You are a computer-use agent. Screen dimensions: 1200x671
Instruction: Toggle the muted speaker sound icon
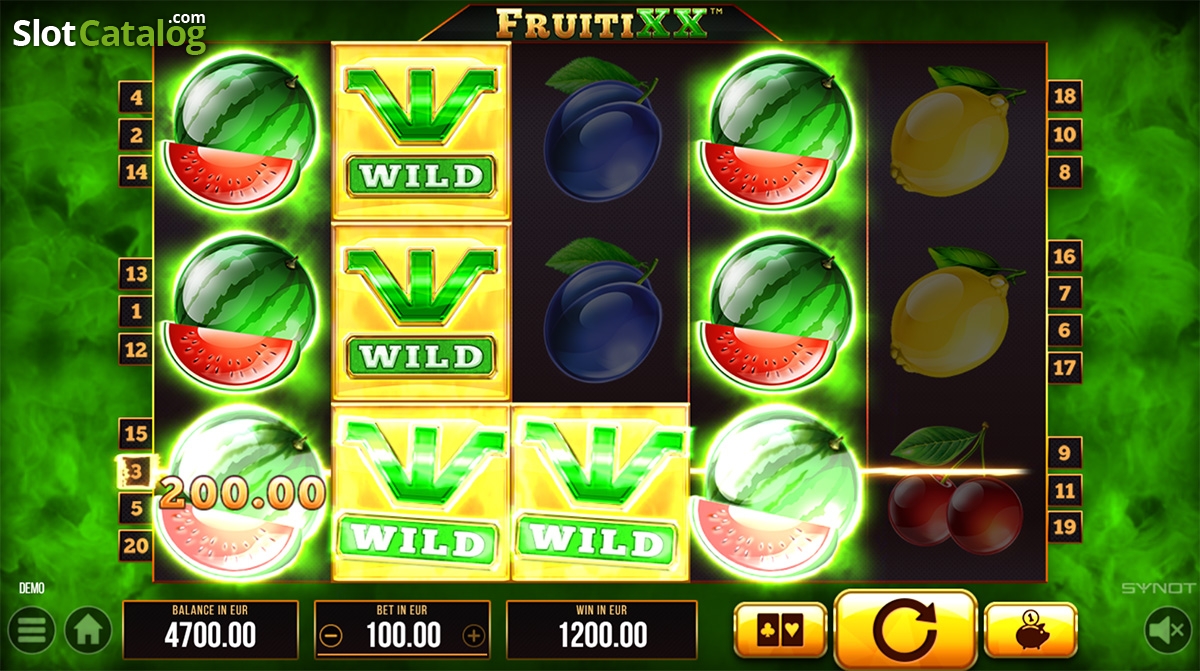point(1167,630)
